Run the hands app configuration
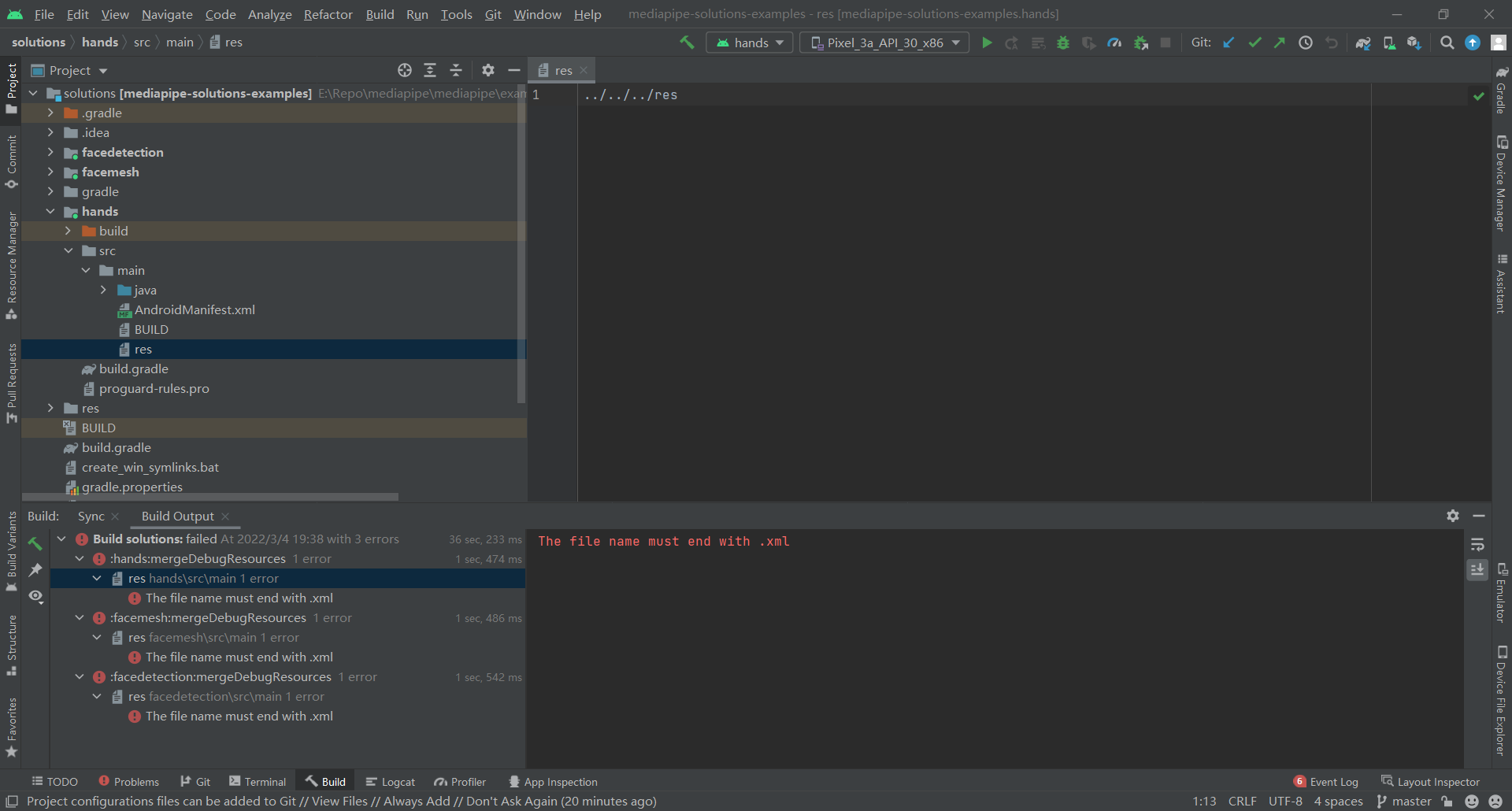Screen dimensions: 1512x811 coord(988,43)
